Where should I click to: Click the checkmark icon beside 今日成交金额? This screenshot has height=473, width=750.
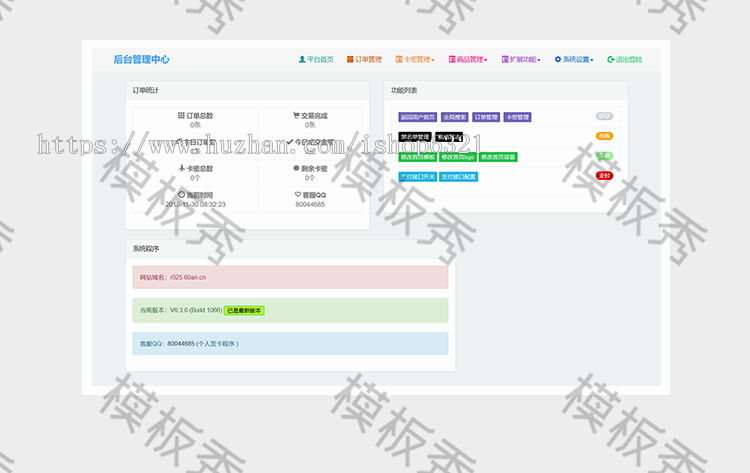(x=290, y=142)
